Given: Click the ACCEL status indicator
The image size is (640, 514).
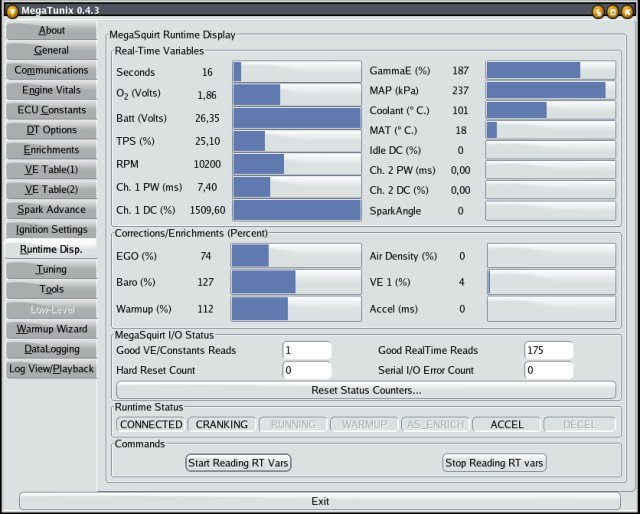Looking at the screenshot, I should pyautogui.click(x=507, y=425).
